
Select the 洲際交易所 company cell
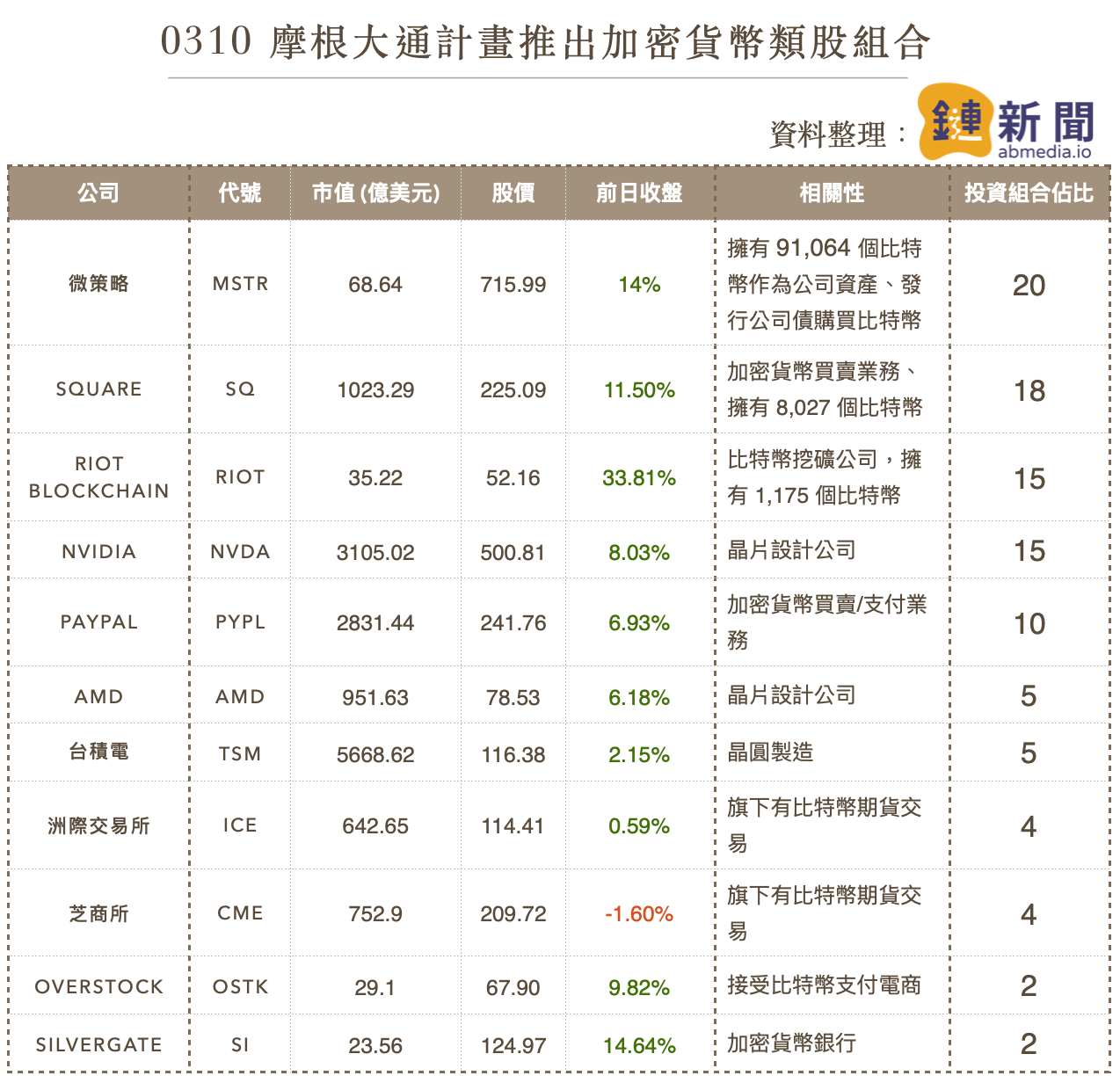pos(98,825)
